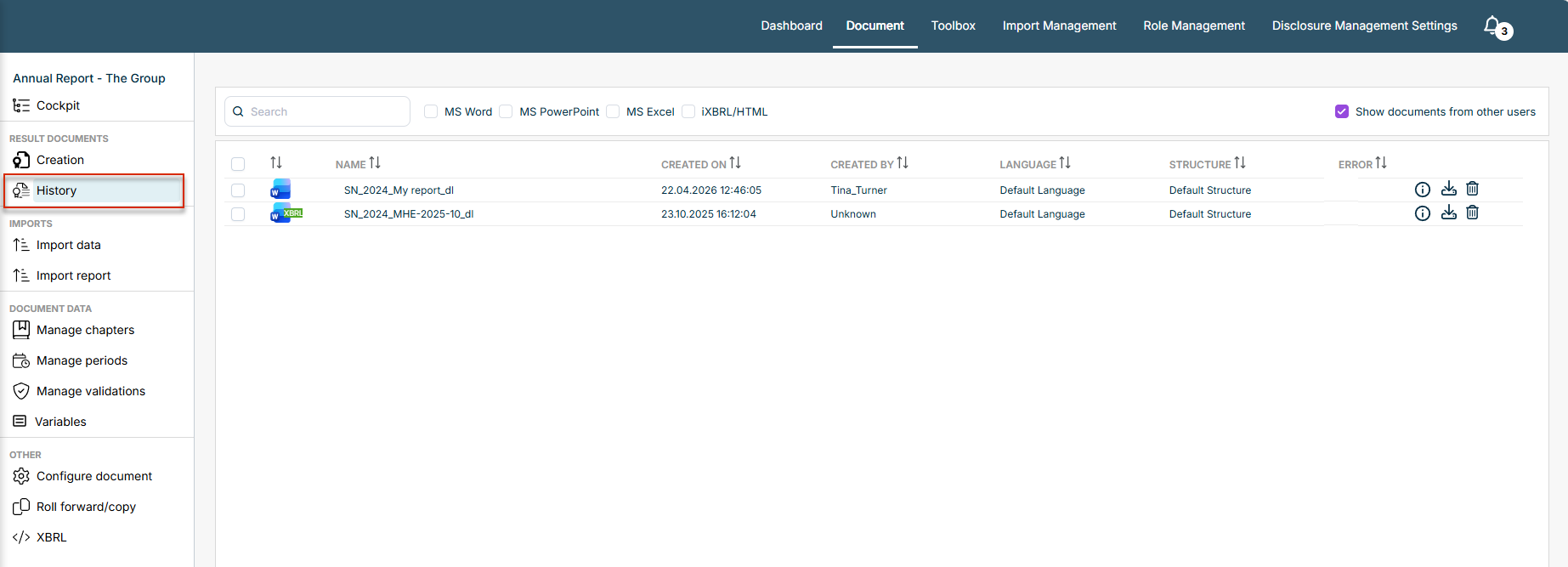Click the 22.04.2026 12:46:05 date cell
The width and height of the screenshot is (1568, 567).
click(x=711, y=190)
